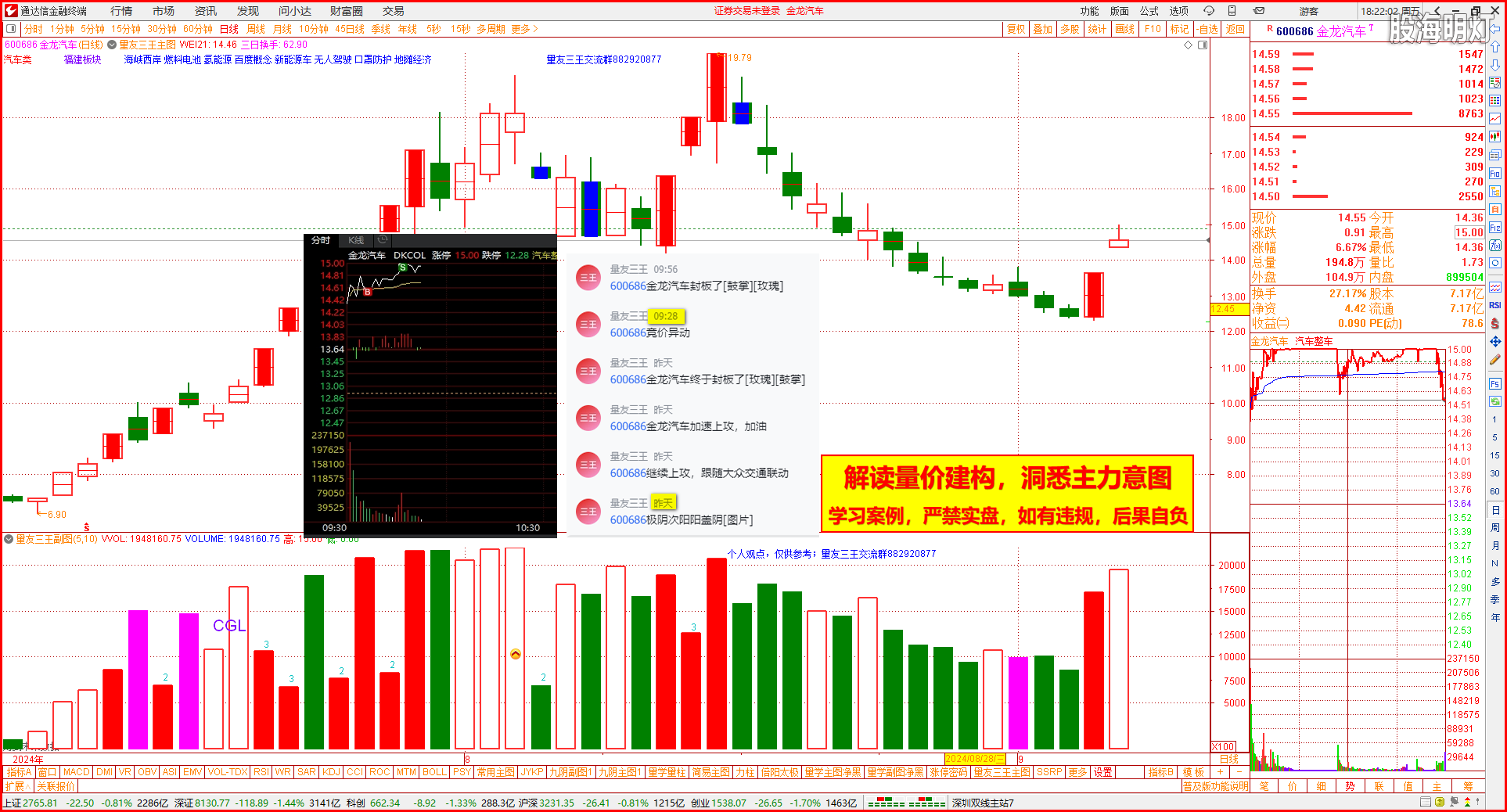Viewport: 1507px width, 812px height.
Task: Click the red dollar sign sidebar icon
Action: tap(1495, 323)
